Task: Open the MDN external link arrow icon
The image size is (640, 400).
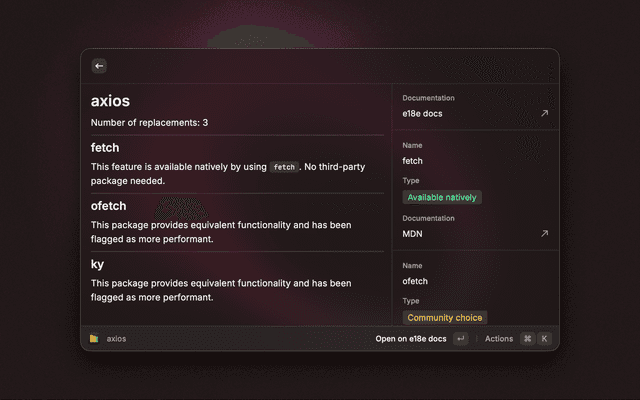Action: 544,233
